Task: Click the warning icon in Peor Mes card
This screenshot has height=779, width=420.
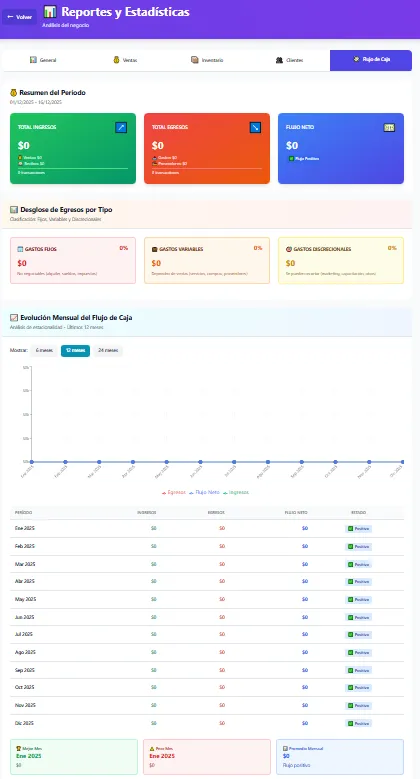Action: pyautogui.click(x=152, y=748)
